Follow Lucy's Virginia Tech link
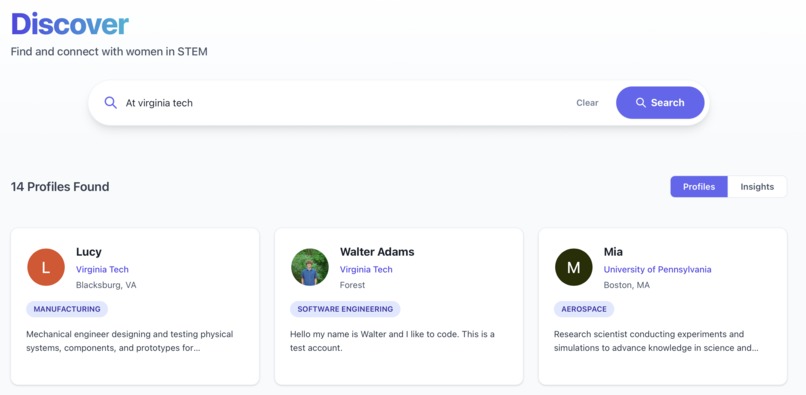This screenshot has width=806, height=395. pyautogui.click(x=102, y=270)
